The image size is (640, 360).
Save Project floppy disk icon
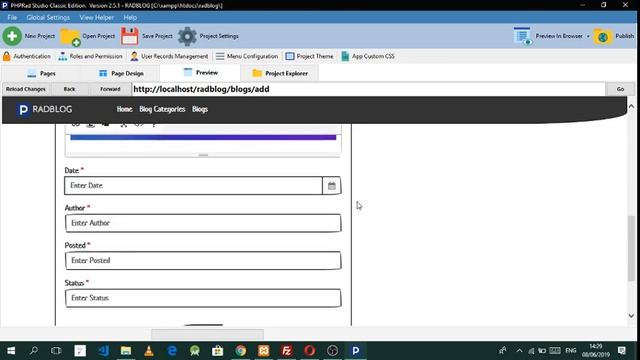pos(129,36)
